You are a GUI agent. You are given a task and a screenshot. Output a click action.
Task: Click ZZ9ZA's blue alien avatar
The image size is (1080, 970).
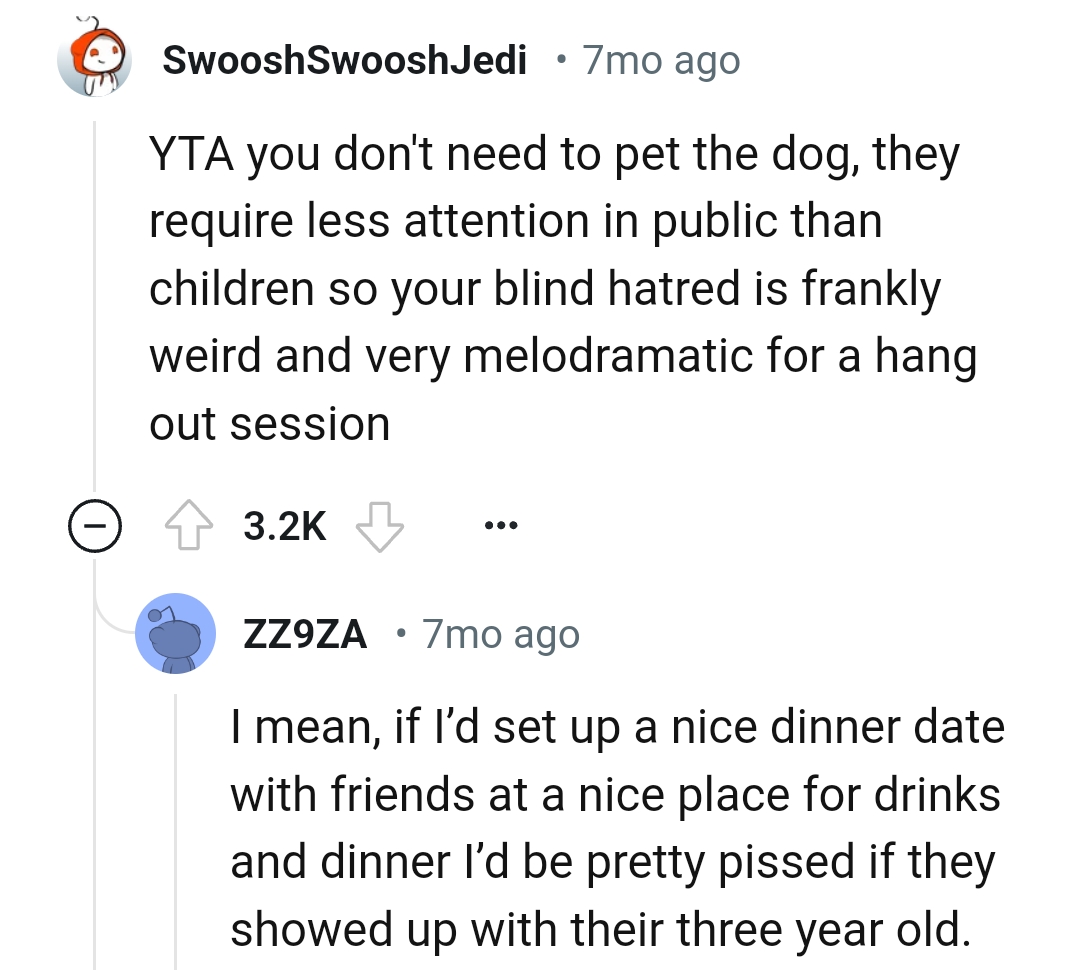point(176,633)
